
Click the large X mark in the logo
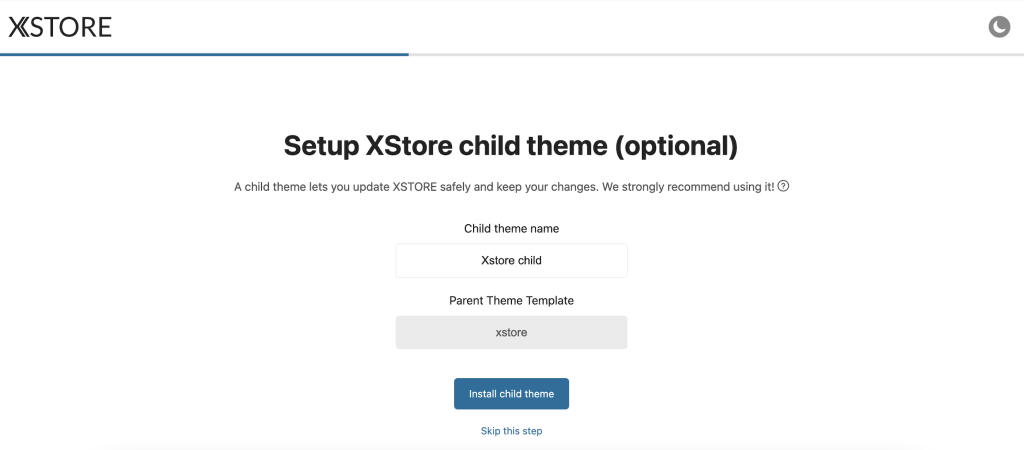click(19, 27)
